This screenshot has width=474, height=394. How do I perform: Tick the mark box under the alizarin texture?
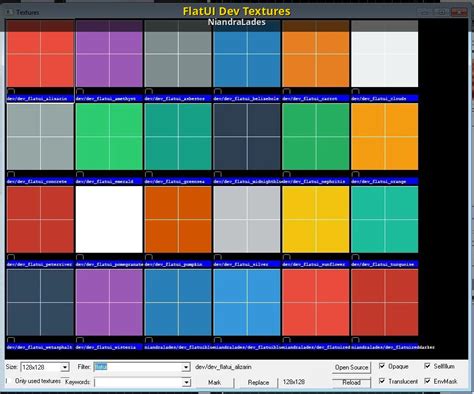click(11, 91)
